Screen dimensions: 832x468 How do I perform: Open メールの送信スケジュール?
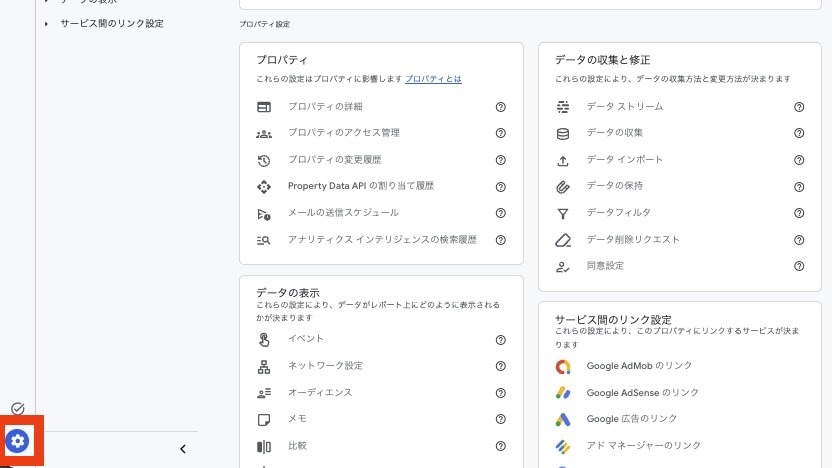(343, 212)
